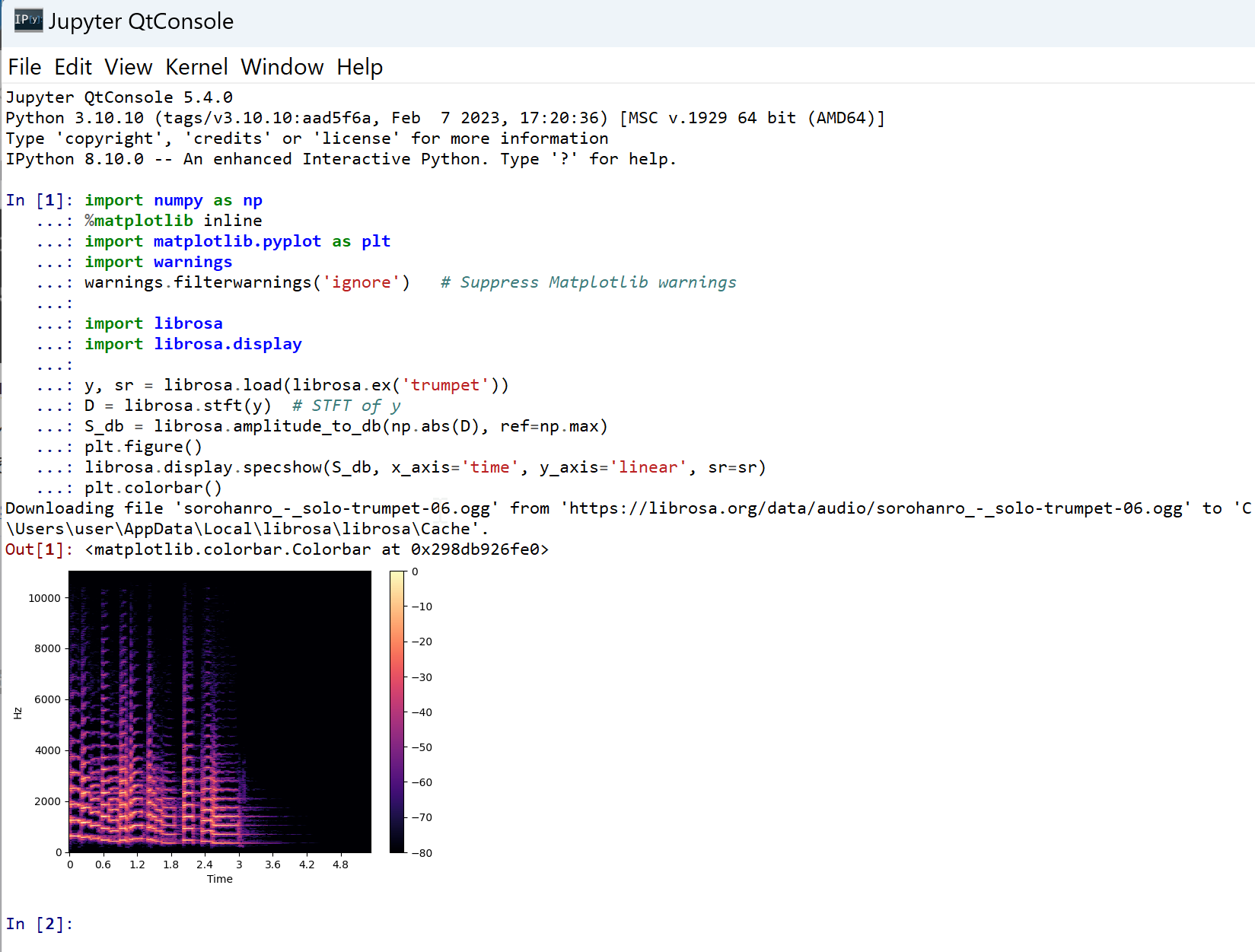The height and width of the screenshot is (952, 1255).
Task: Click the 'D = librosa.stft(y)' code
Action: point(178,406)
